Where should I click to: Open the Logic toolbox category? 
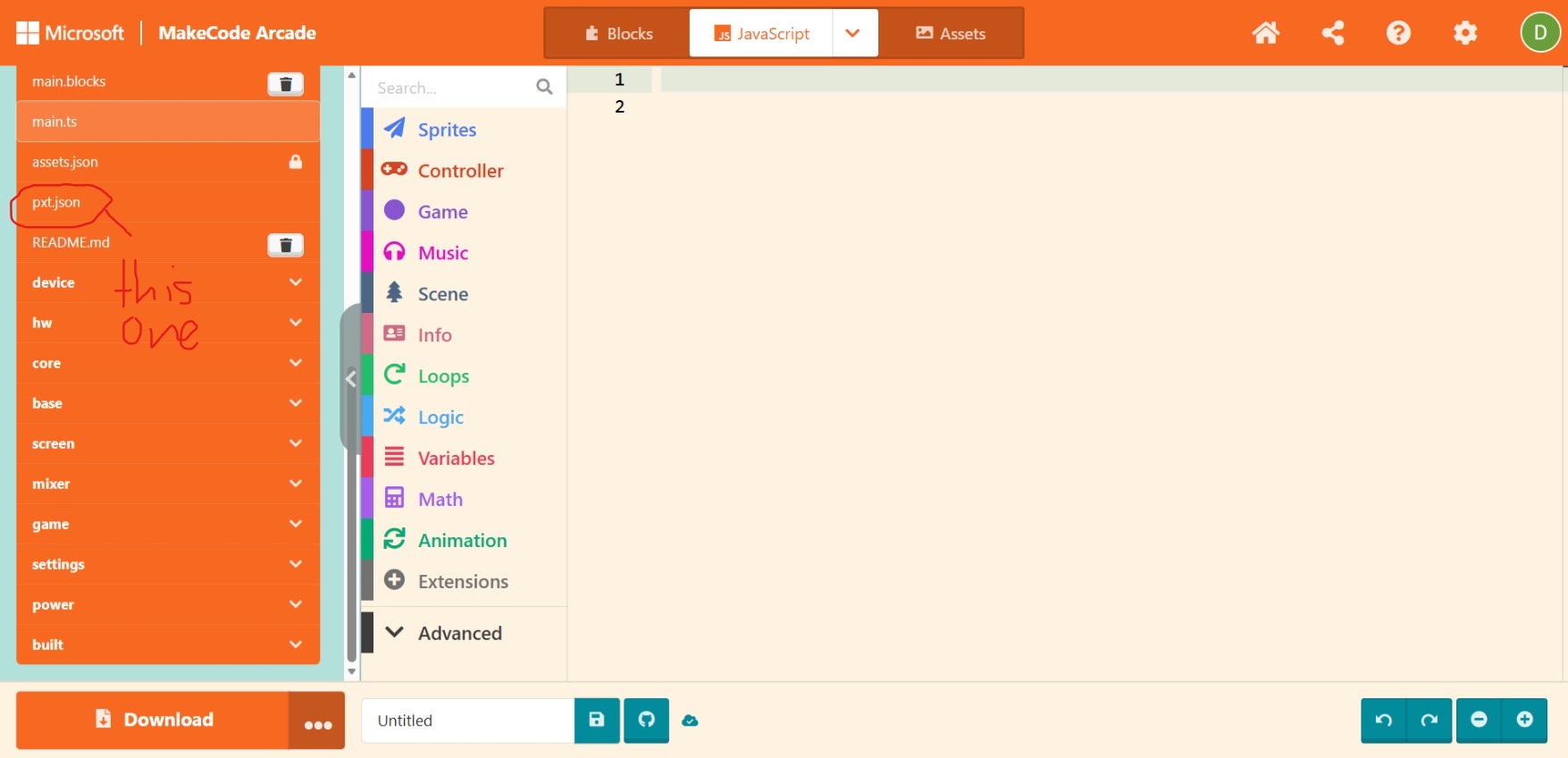click(x=464, y=417)
